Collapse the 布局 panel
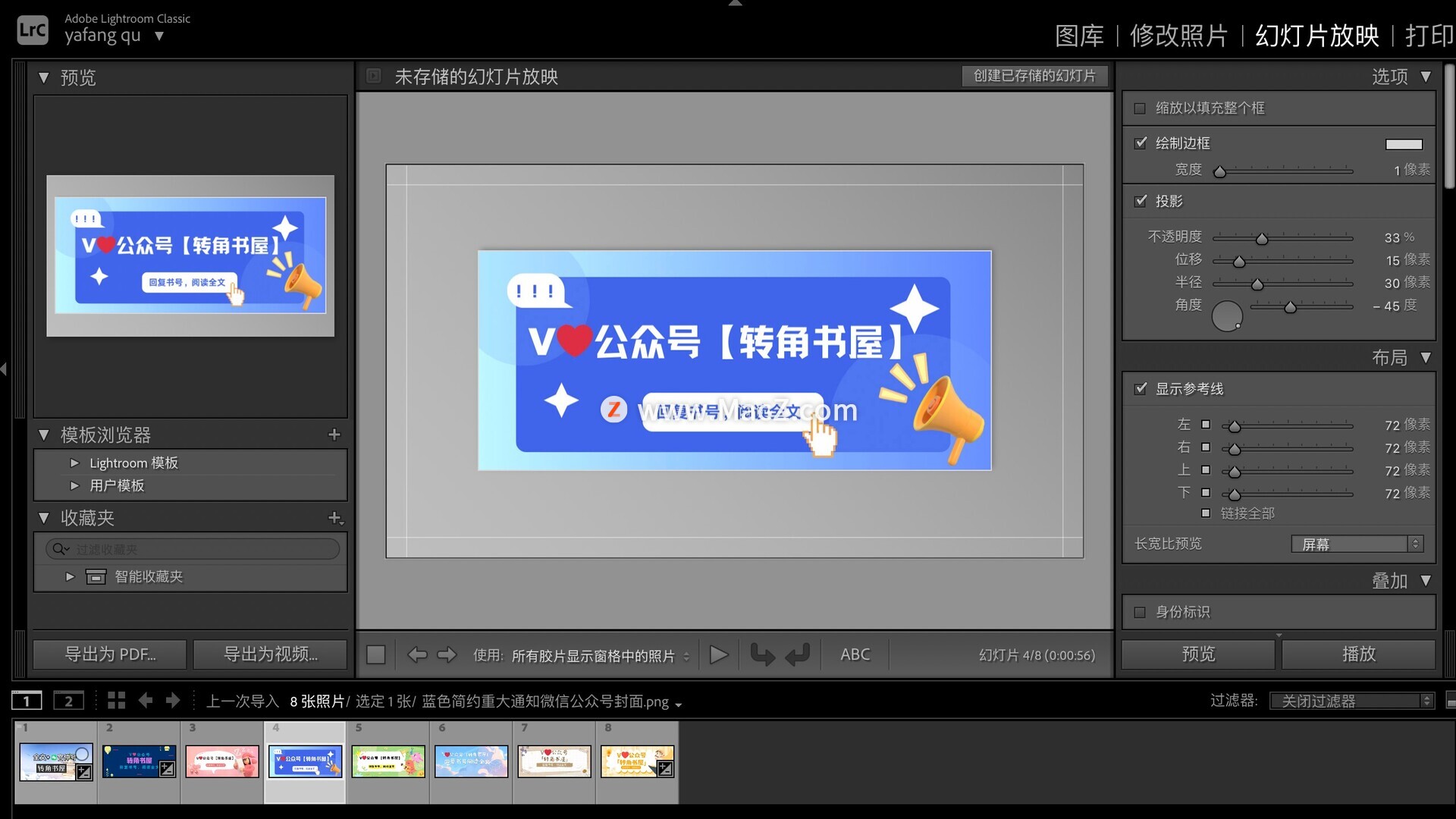The height and width of the screenshot is (819, 1456). [1426, 357]
